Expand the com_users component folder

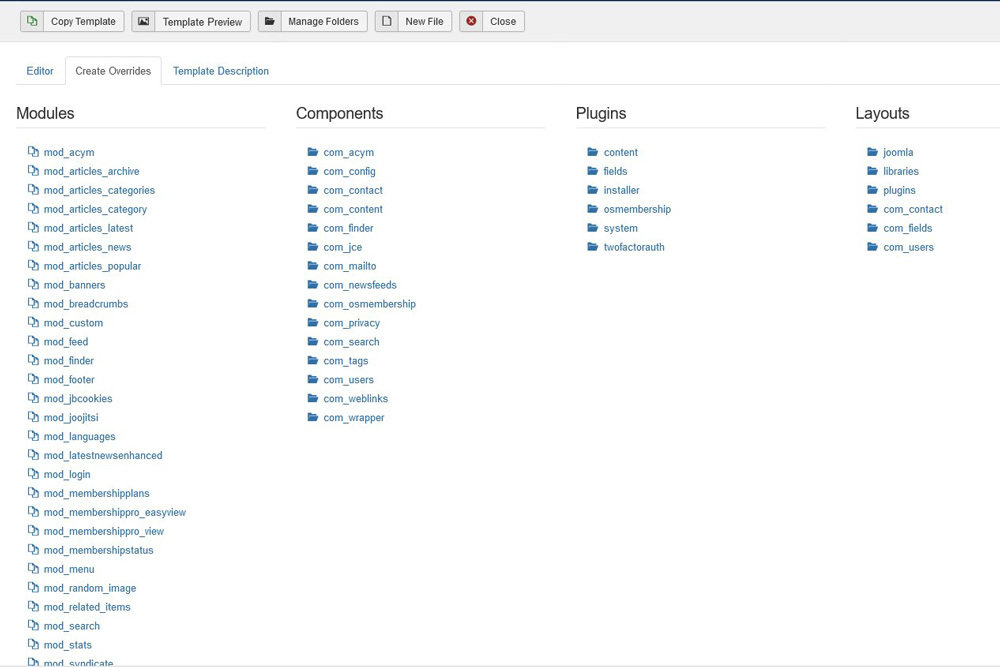[x=348, y=380]
